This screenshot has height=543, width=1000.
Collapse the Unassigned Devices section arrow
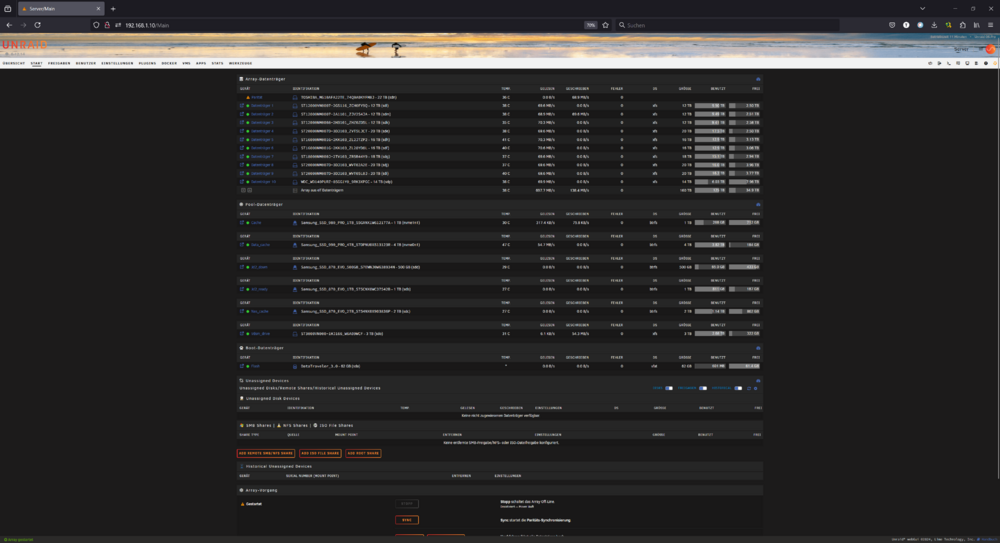tap(758, 381)
